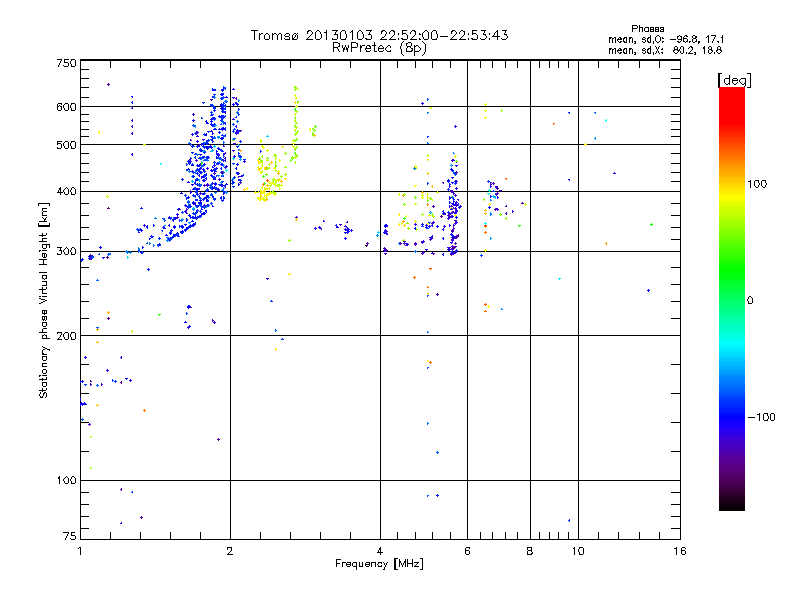Click the y-axis tick label '300'
Screen dimensions: 800x600
66,251
